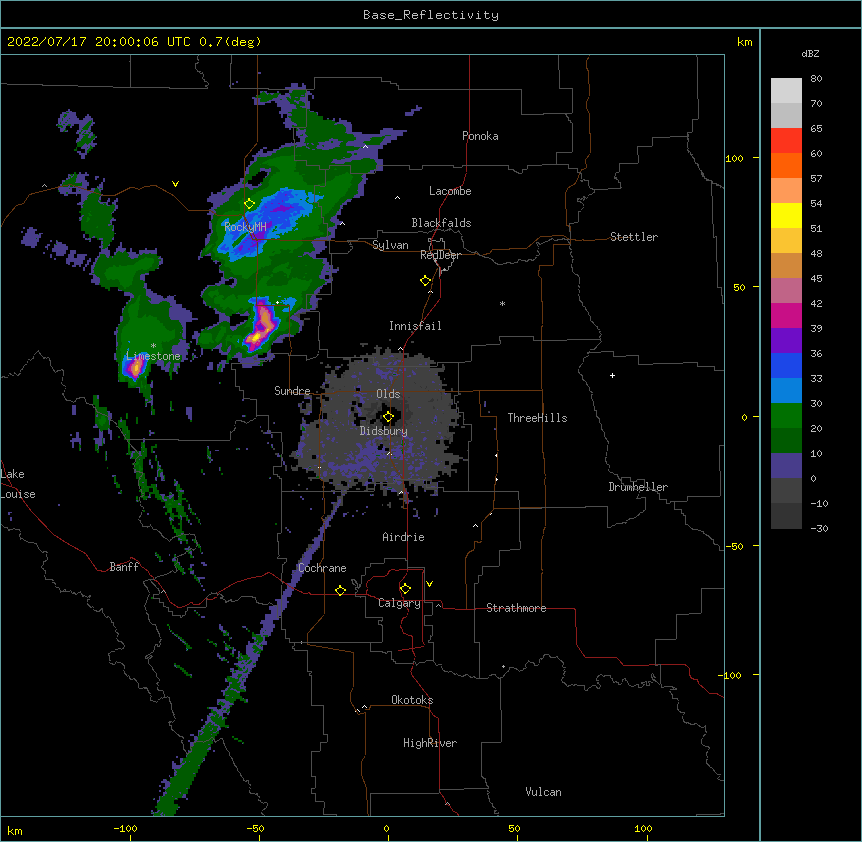Select the bright yellow legend swatch
This screenshot has height=842, width=862.
coord(786,215)
